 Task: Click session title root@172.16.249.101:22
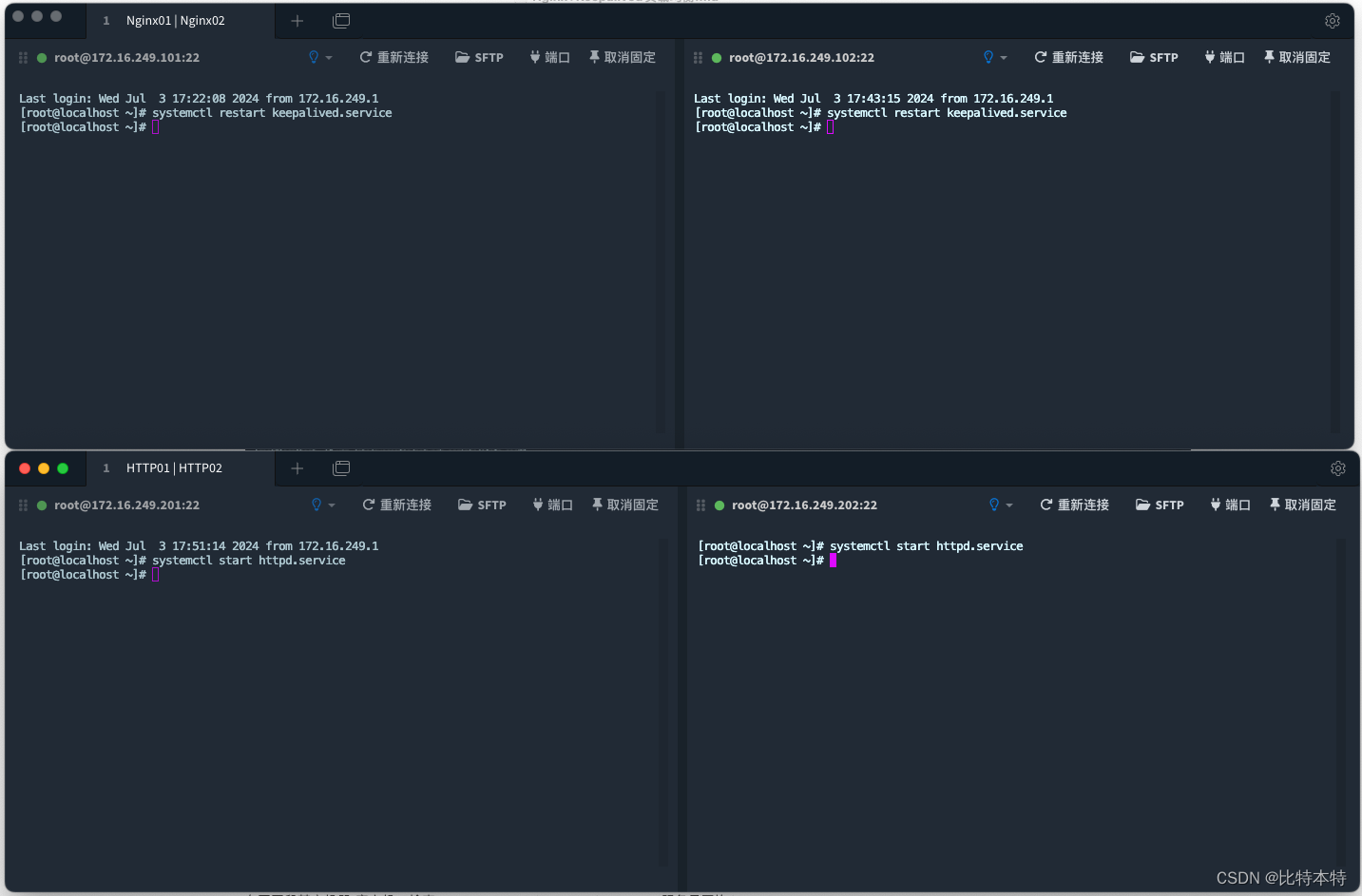coord(126,58)
